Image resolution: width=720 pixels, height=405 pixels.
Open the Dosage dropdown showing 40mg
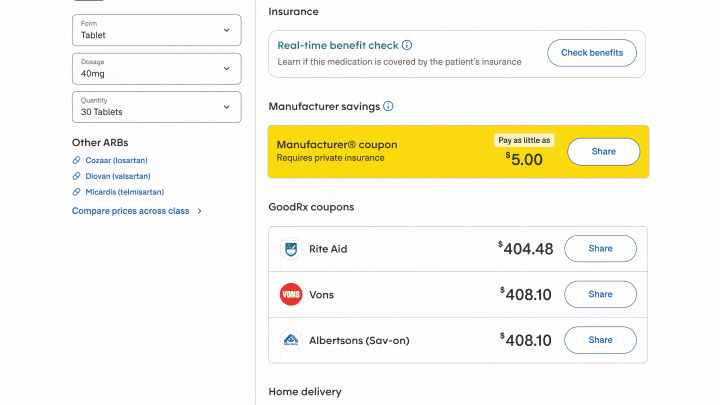coord(156,68)
